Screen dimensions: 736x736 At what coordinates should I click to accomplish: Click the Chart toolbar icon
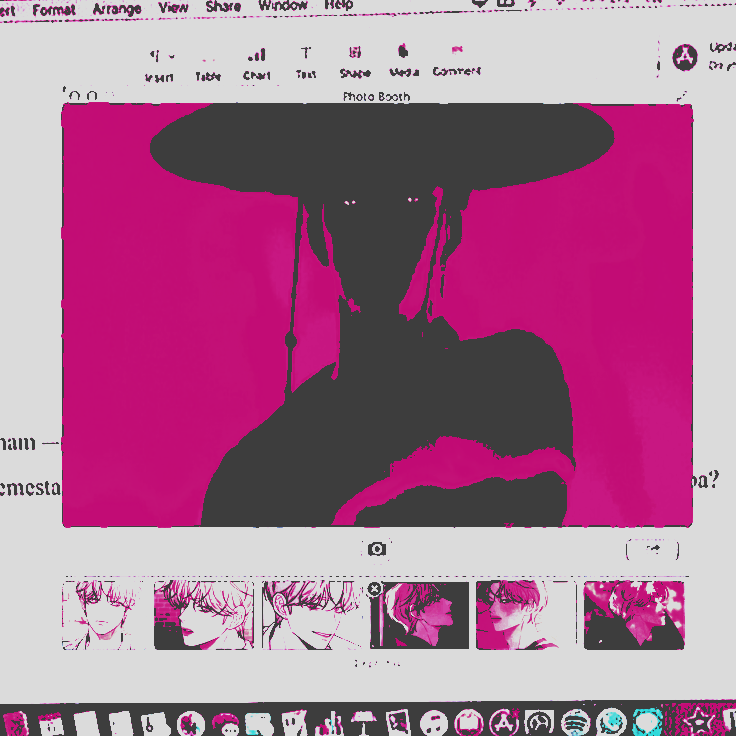click(x=257, y=63)
